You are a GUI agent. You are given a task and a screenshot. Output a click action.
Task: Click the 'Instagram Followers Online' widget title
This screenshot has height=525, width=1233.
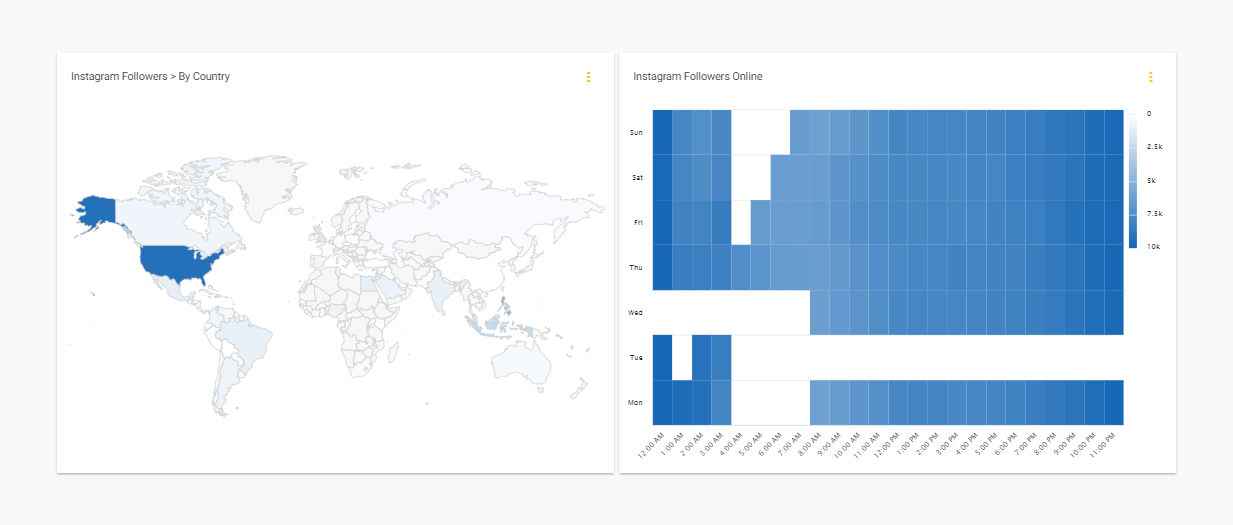(x=697, y=77)
